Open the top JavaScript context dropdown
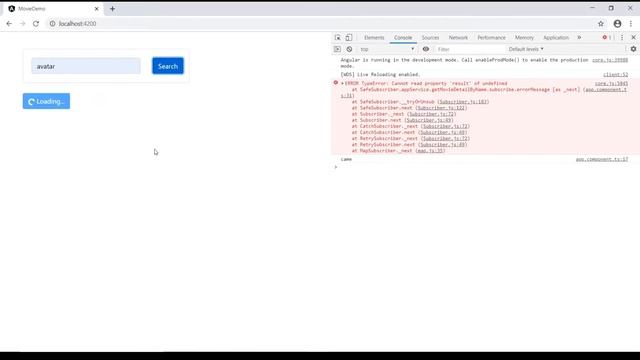The width and height of the screenshot is (640, 360). click(387, 49)
